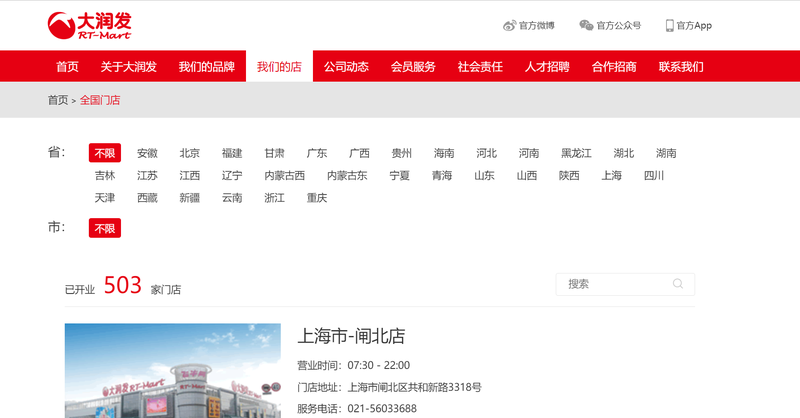The width and height of the screenshot is (800, 418).
Task: Filter stores by 广西
Action: coord(359,153)
